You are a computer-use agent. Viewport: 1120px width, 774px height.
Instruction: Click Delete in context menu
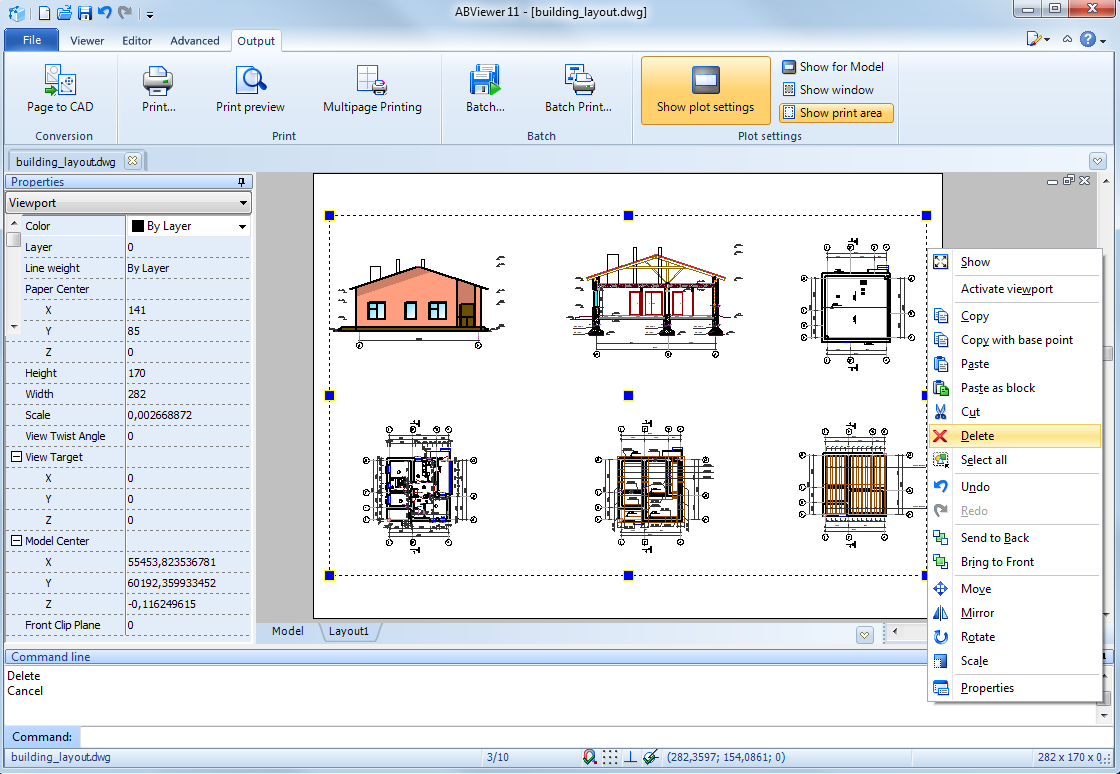[x=1014, y=436]
